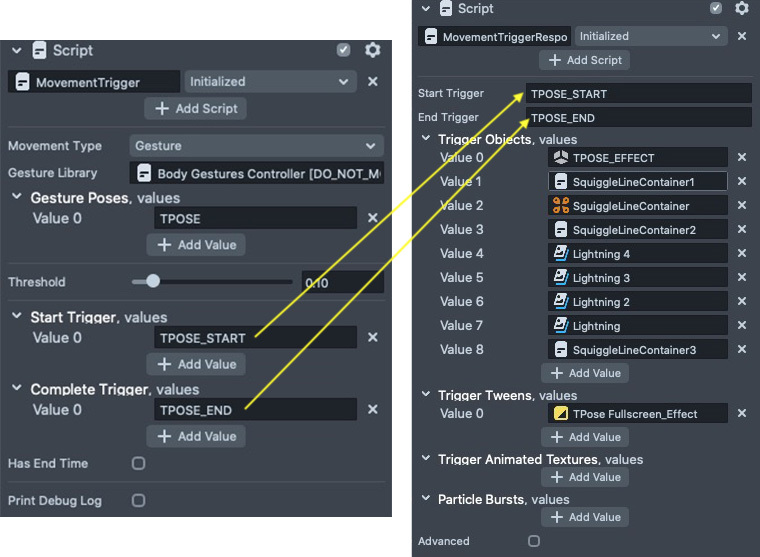Screen dimensions: 760x557
Task: Collapse the Trigger Tweens values list
Action: coord(426,394)
